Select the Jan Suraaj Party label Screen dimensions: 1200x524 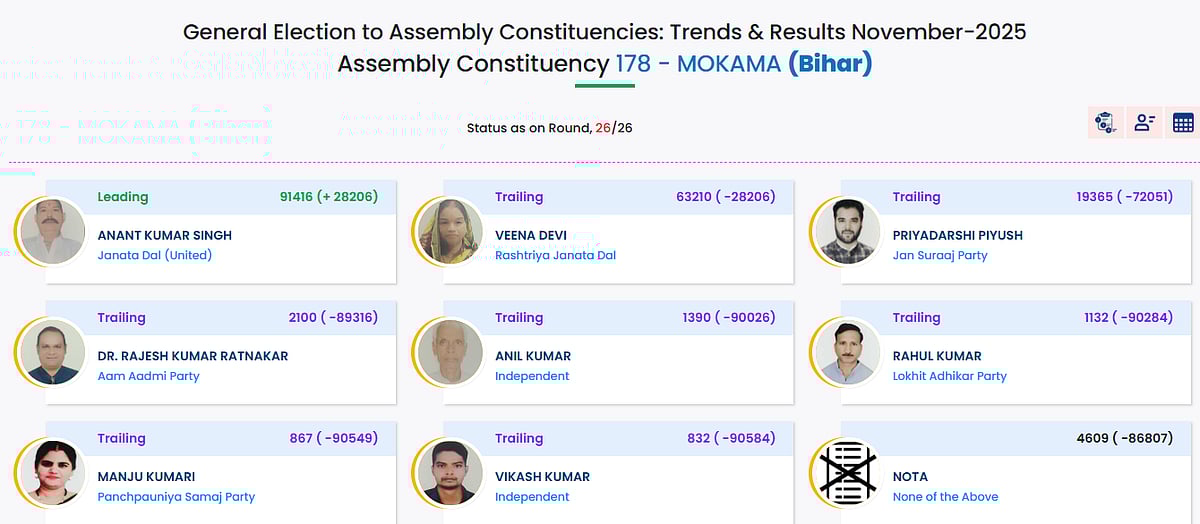(939, 255)
